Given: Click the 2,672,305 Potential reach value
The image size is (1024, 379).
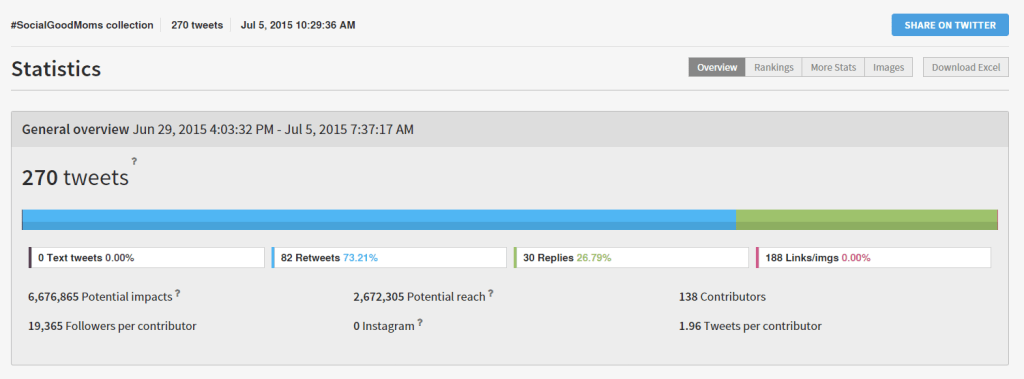Looking at the screenshot, I should point(419,297).
